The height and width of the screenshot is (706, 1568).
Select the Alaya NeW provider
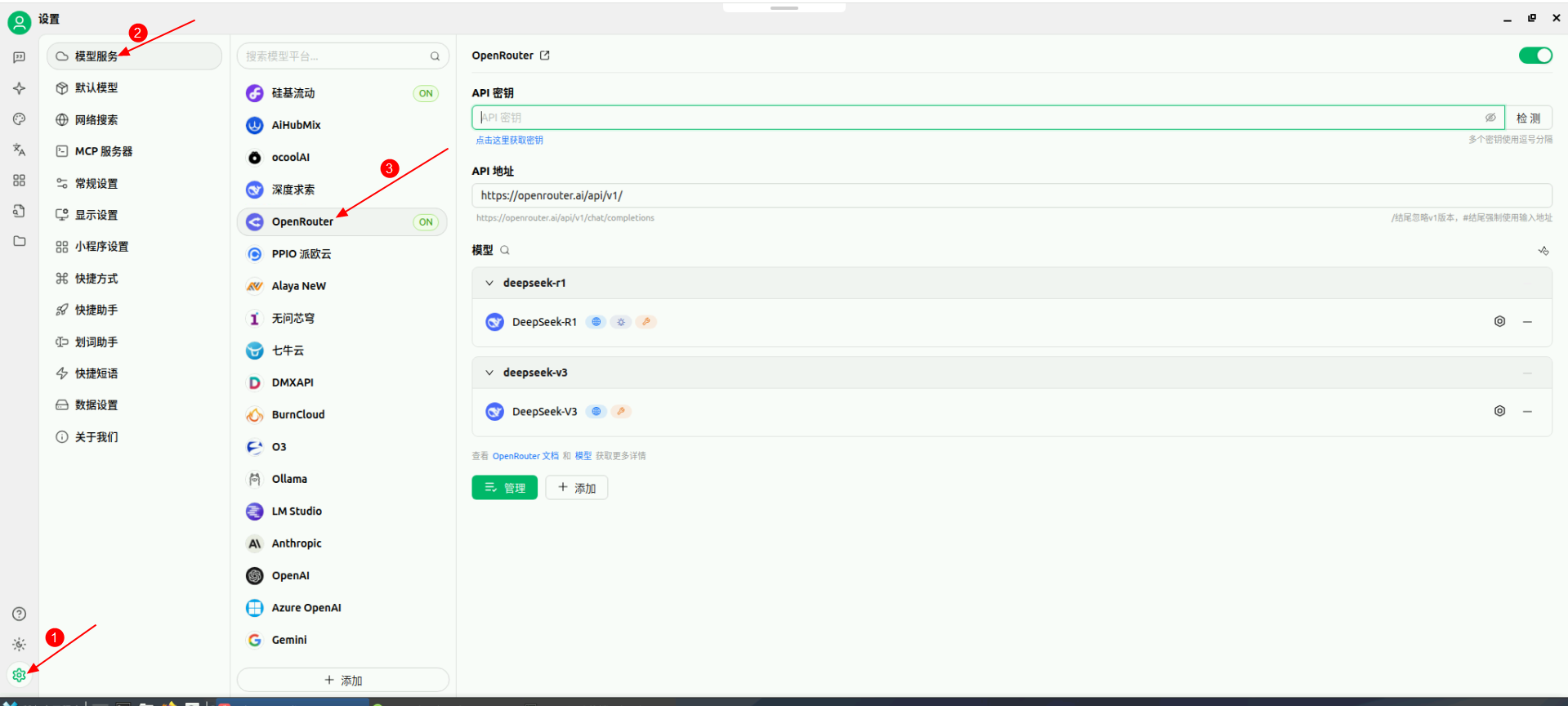coord(342,286)
